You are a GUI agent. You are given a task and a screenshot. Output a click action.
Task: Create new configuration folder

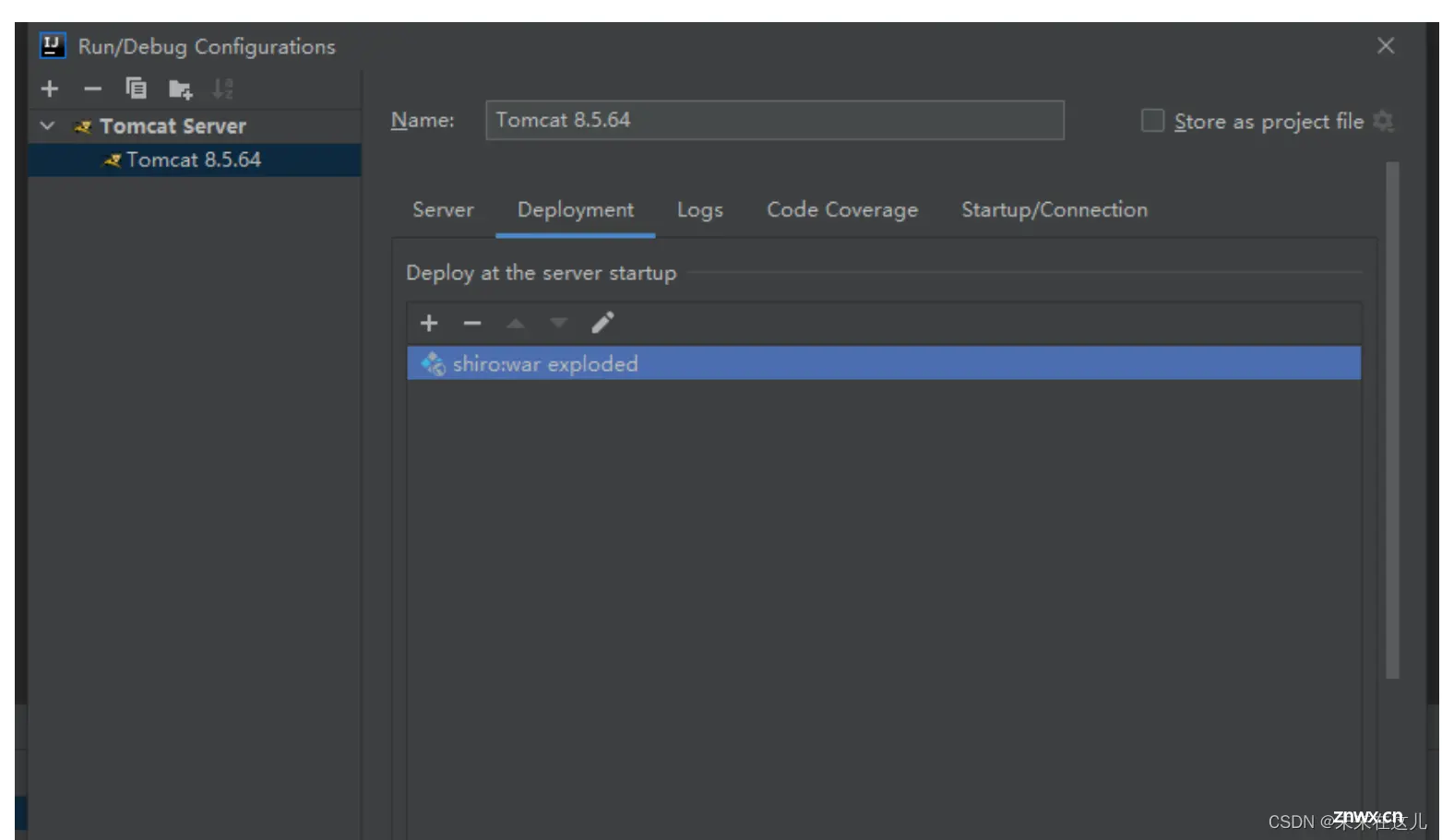(180, 89)
